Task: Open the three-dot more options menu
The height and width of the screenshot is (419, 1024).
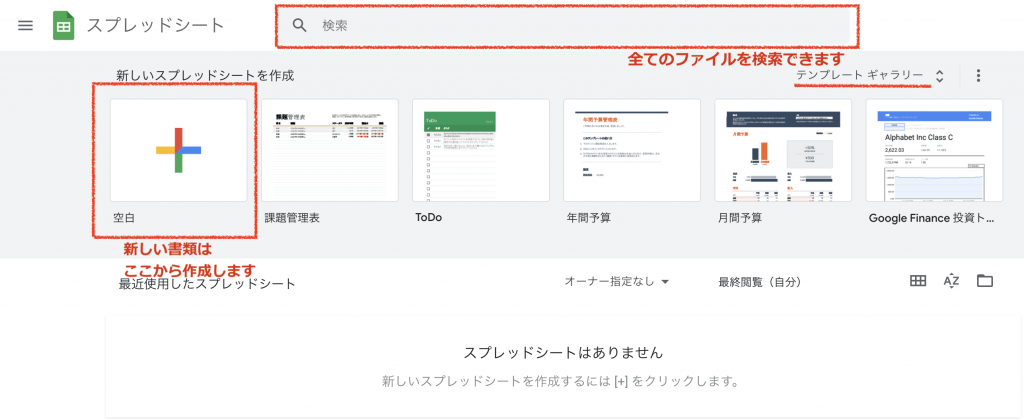Action: (x=978, y=76)
